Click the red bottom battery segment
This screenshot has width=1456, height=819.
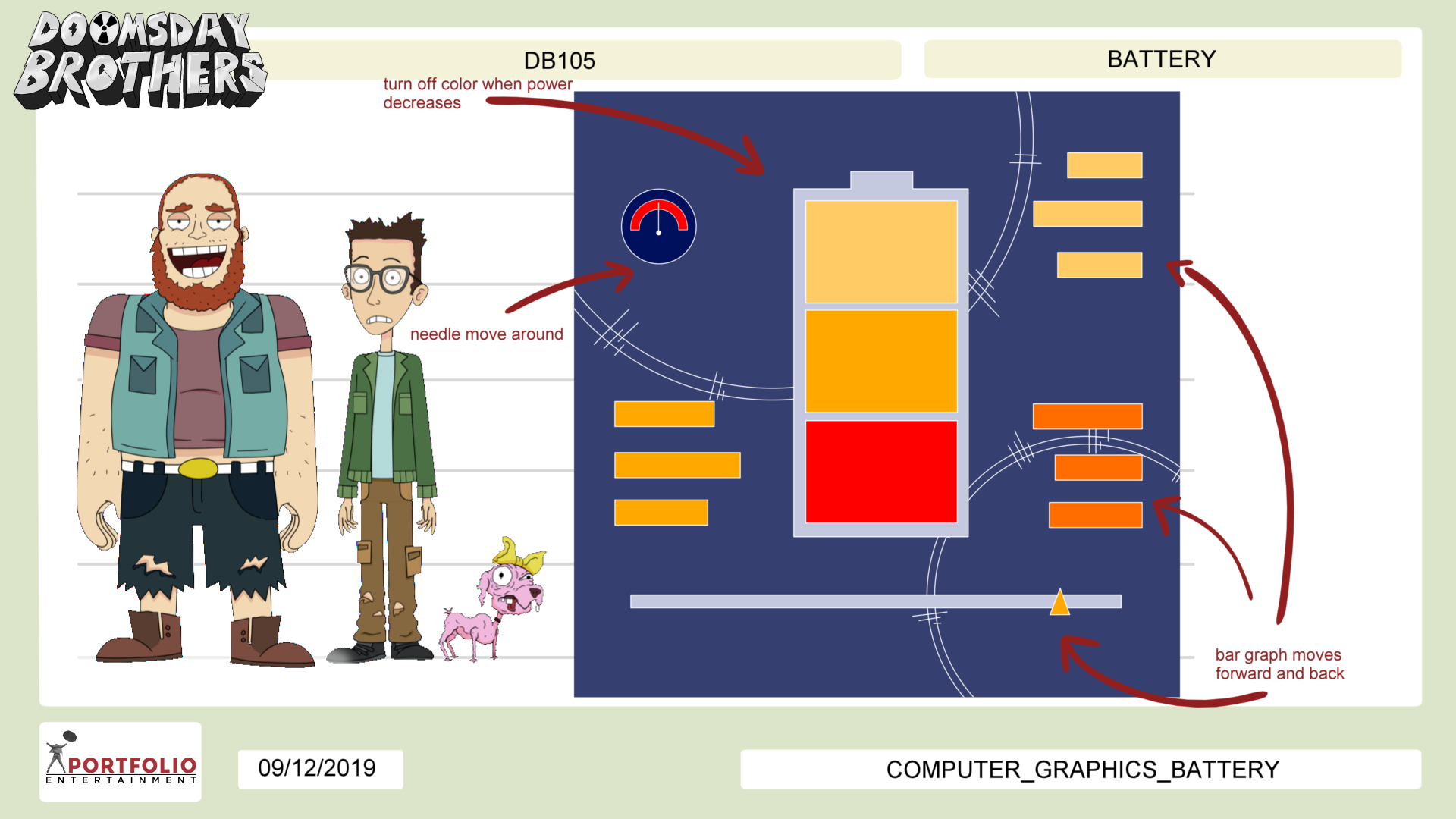[881, 471]
